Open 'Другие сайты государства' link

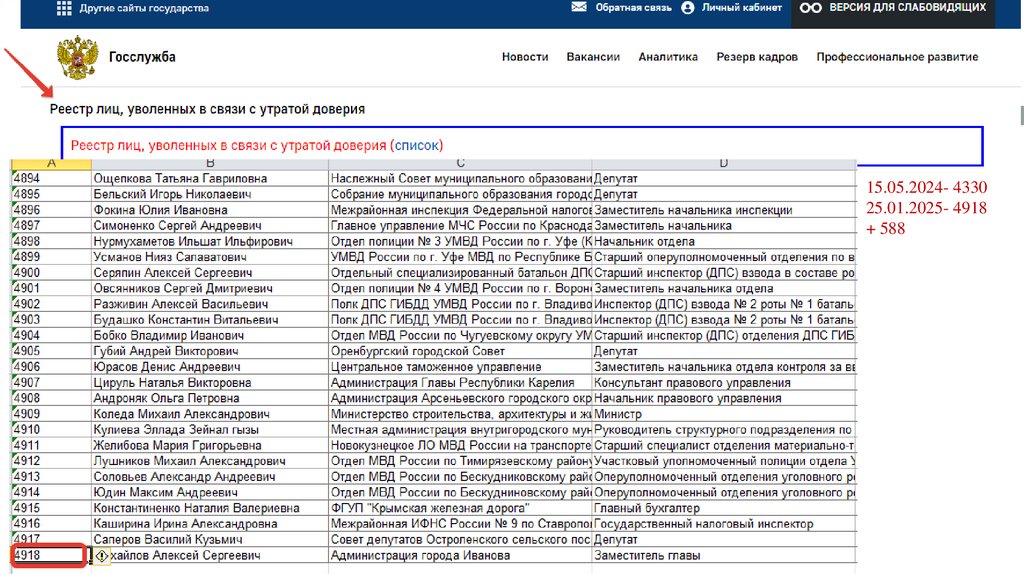144,8
